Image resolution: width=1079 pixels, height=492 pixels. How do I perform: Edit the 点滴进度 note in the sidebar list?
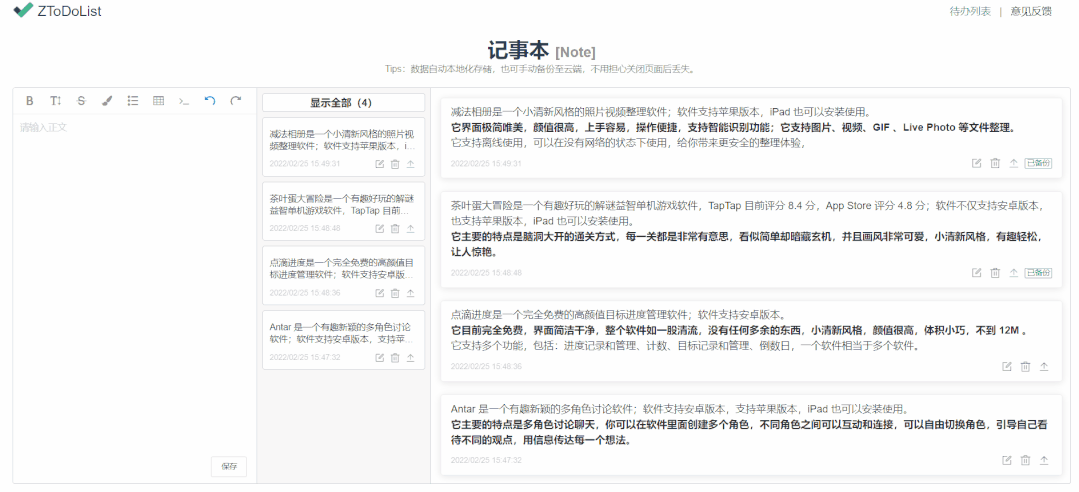(380, 293)
